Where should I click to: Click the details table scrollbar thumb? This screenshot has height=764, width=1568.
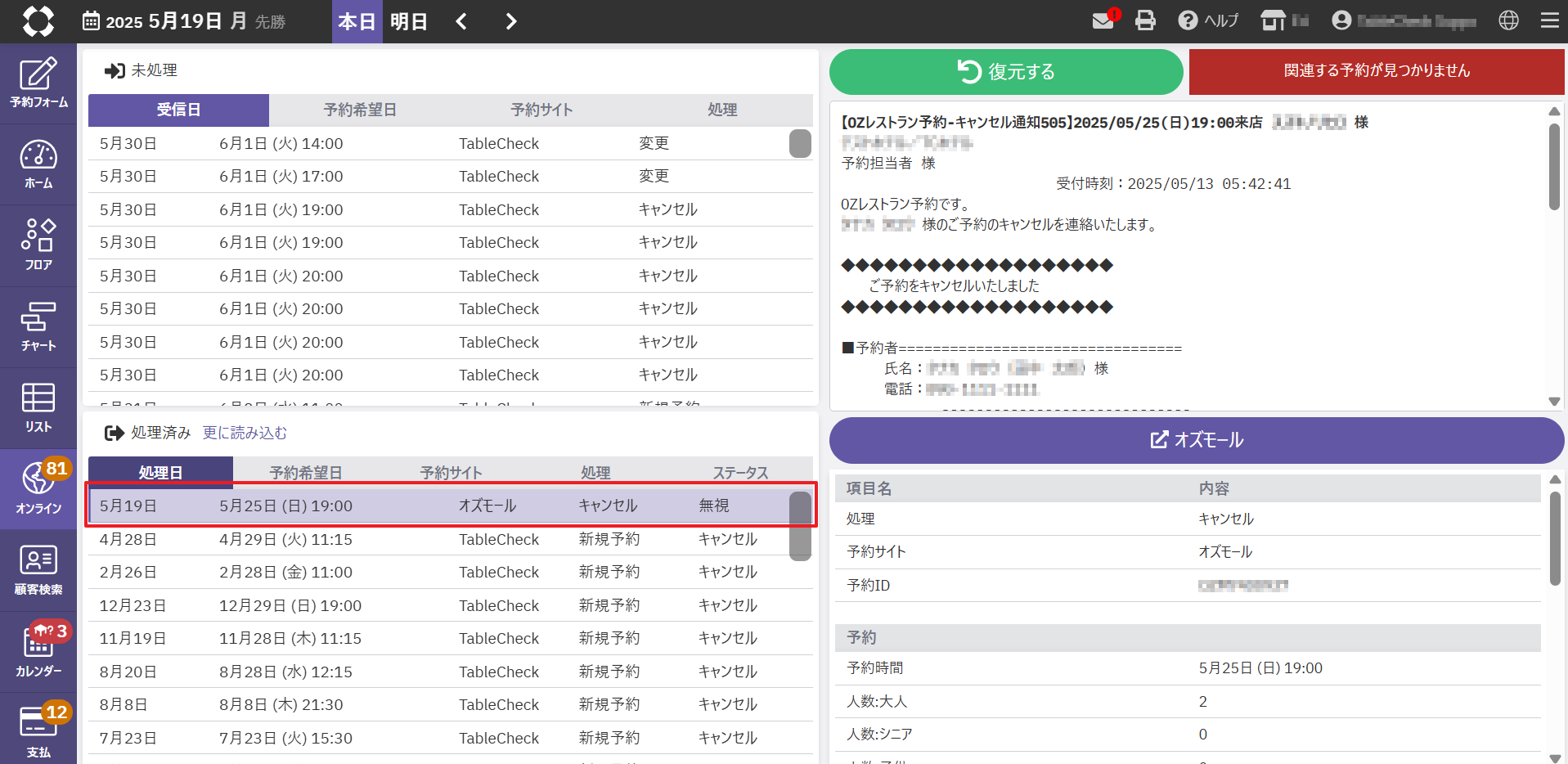tap(1555, 538)
